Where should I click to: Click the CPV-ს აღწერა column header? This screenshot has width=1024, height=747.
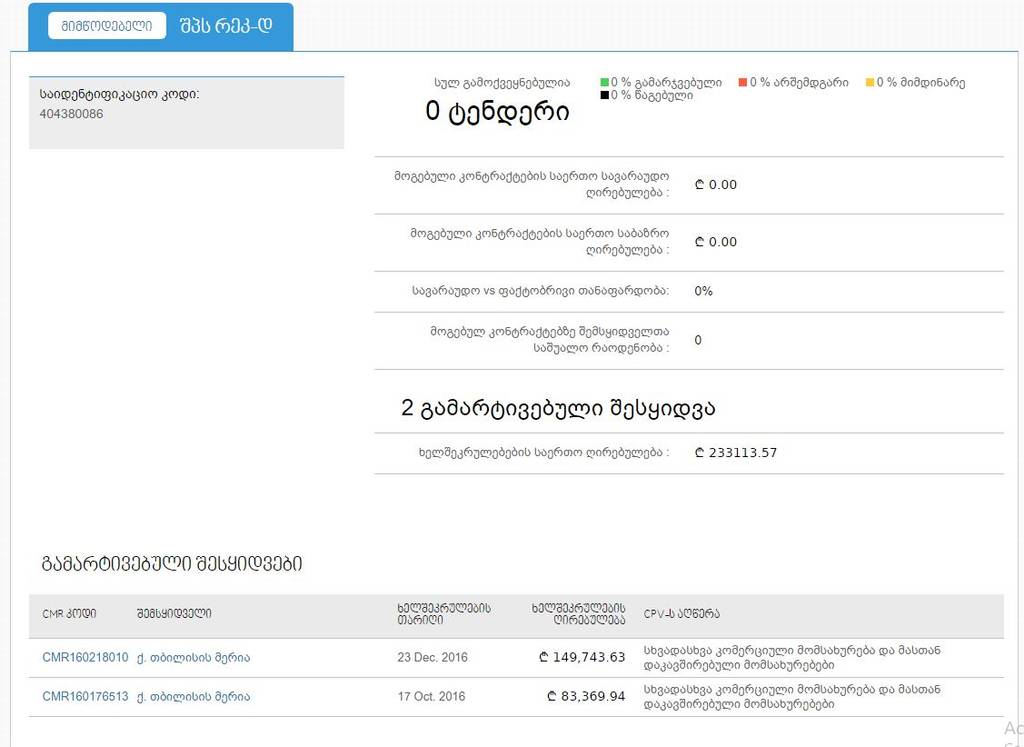(x=682, y=614)
